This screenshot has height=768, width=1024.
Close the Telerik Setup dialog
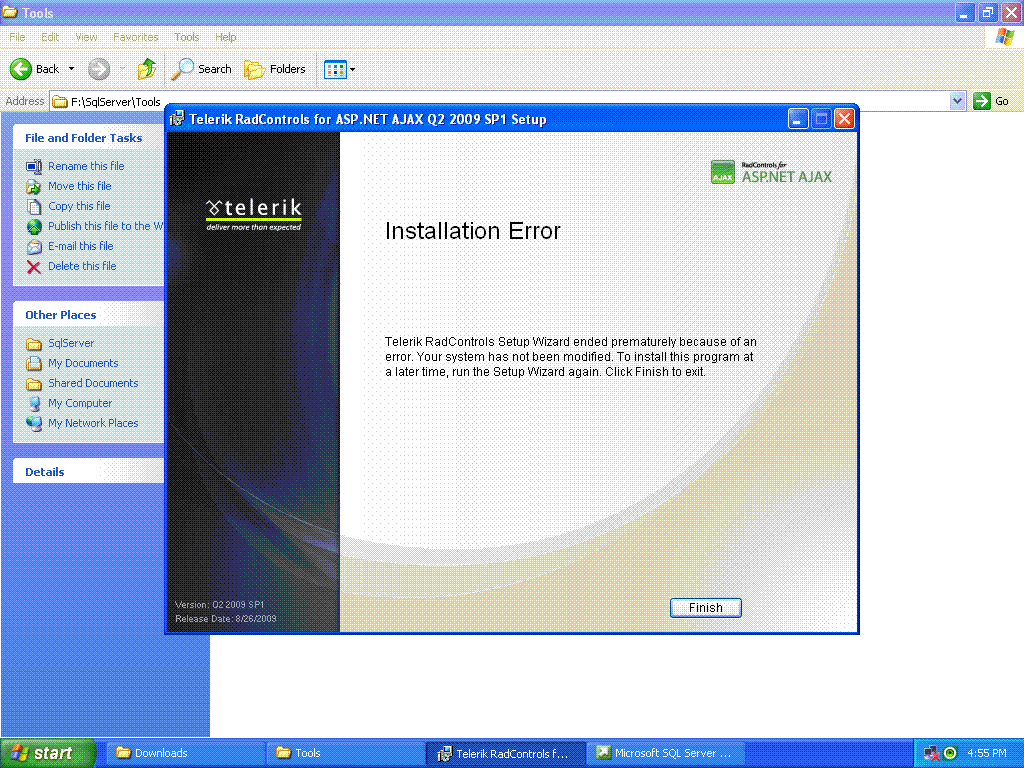click(x=844, y=119)
